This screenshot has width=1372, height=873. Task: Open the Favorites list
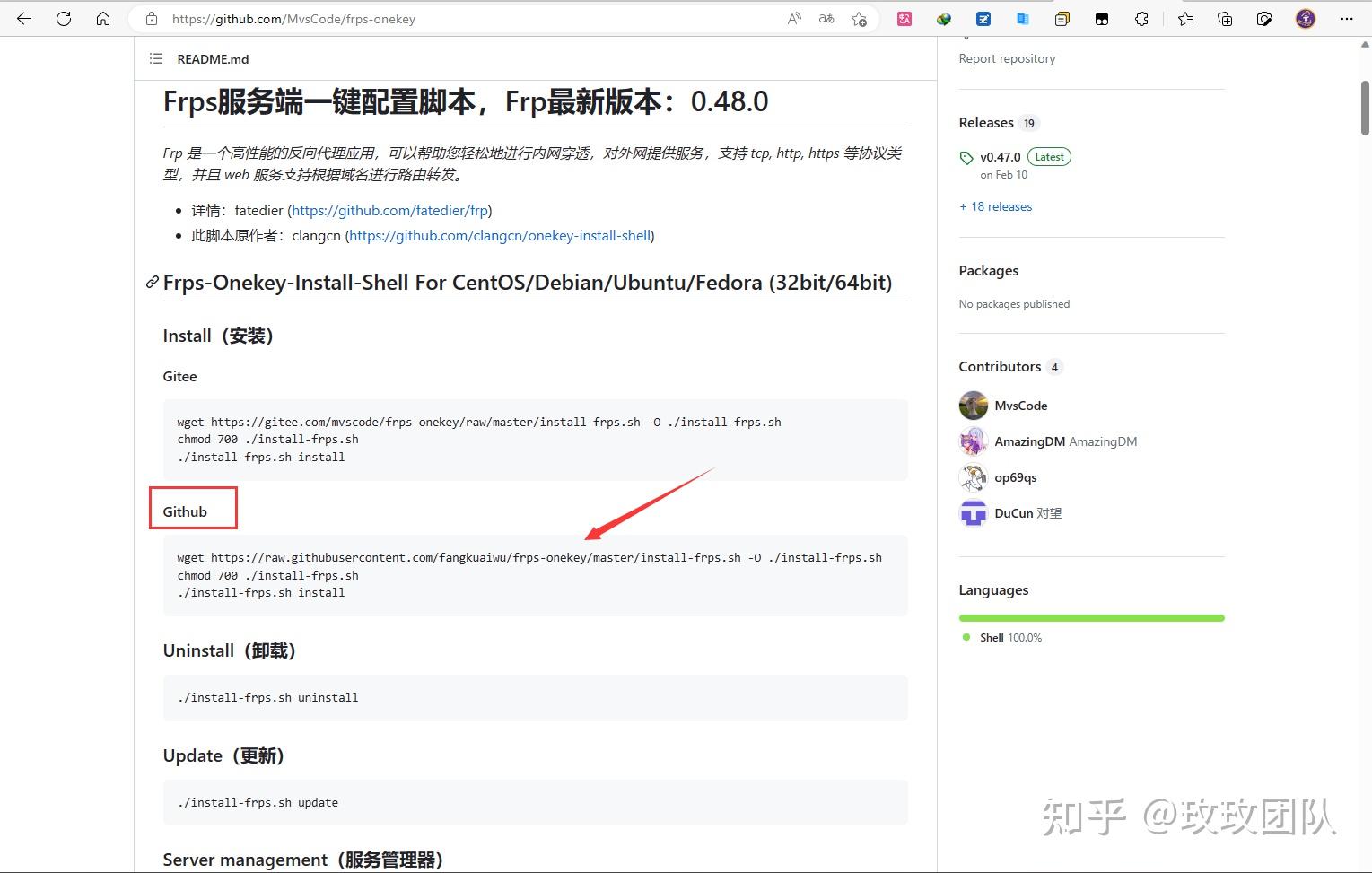coord(1185,18)
